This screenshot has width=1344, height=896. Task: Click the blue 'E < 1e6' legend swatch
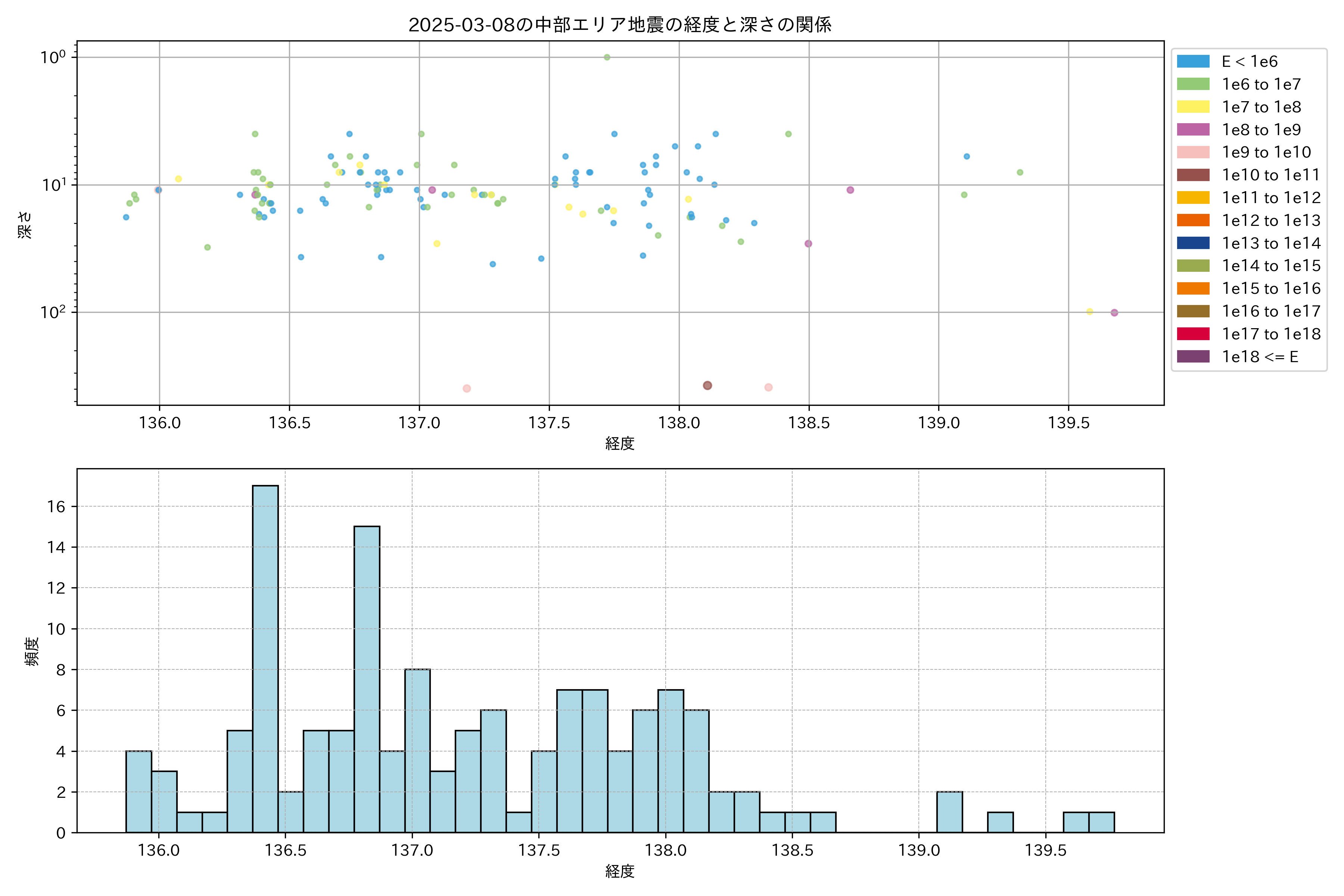point(1192,61)
